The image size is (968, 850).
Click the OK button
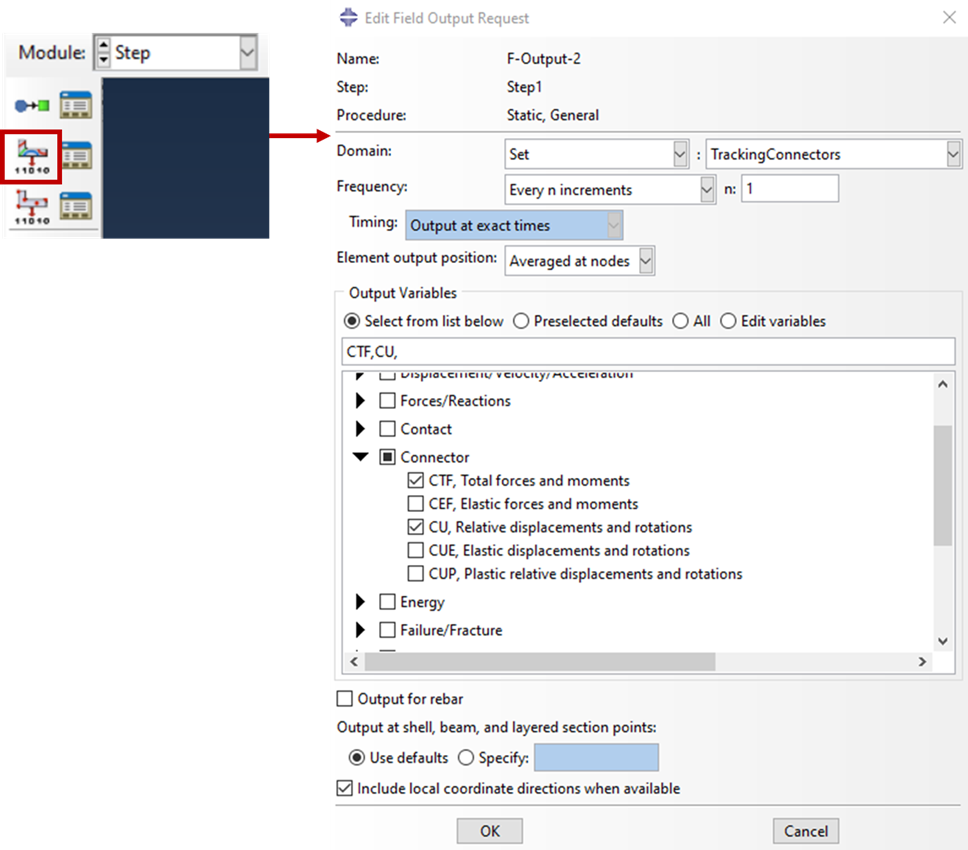tap(489, 831)
